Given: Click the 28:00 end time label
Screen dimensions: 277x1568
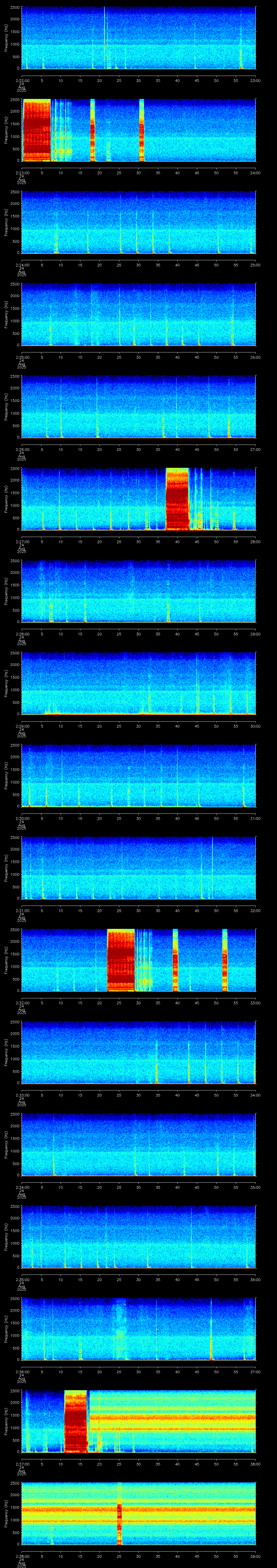Looking at the screenshot, I should (x=255, y=542).
